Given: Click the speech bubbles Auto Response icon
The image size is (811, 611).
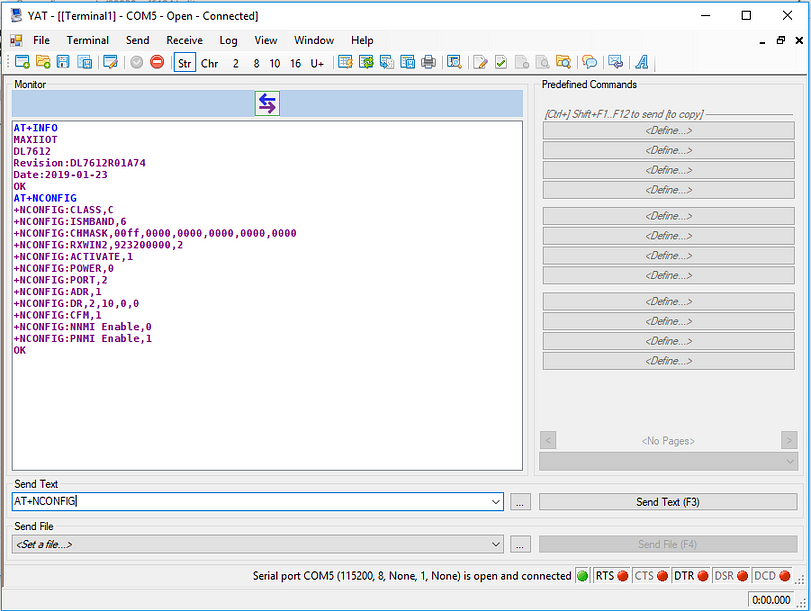Looking at the screenshot, I should pyautogui.click(x=589, y=63).
